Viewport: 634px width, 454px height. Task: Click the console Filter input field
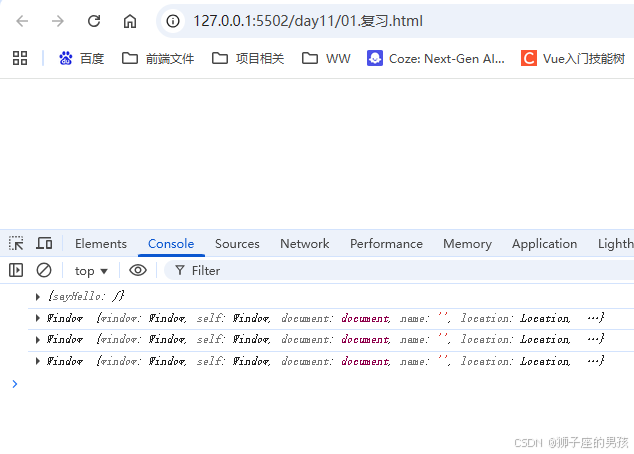[399, 270]
